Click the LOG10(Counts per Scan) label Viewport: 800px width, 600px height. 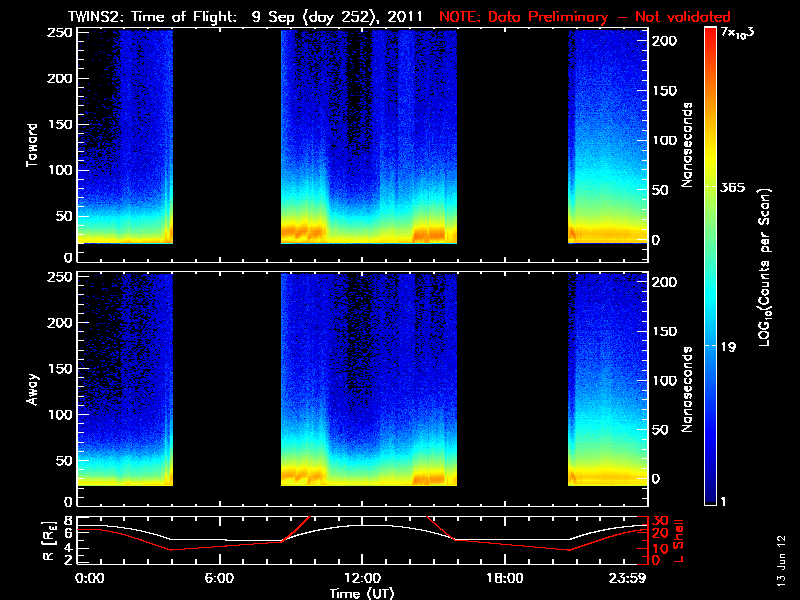pos(763,267)
